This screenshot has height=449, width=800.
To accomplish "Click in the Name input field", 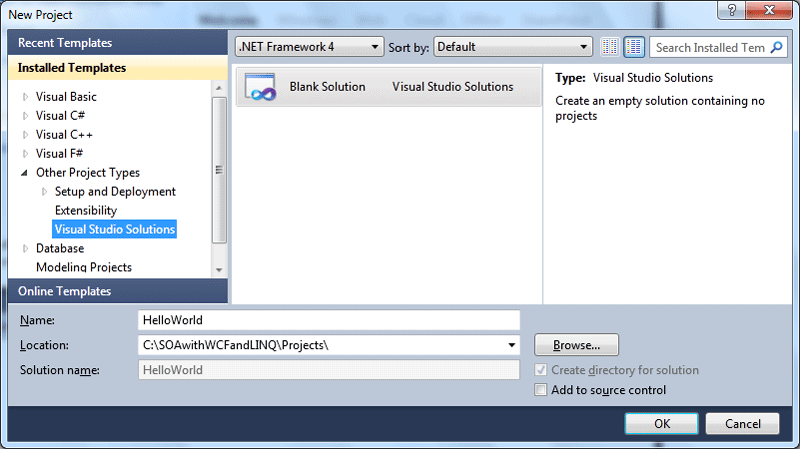I will (x=329, y=320).
